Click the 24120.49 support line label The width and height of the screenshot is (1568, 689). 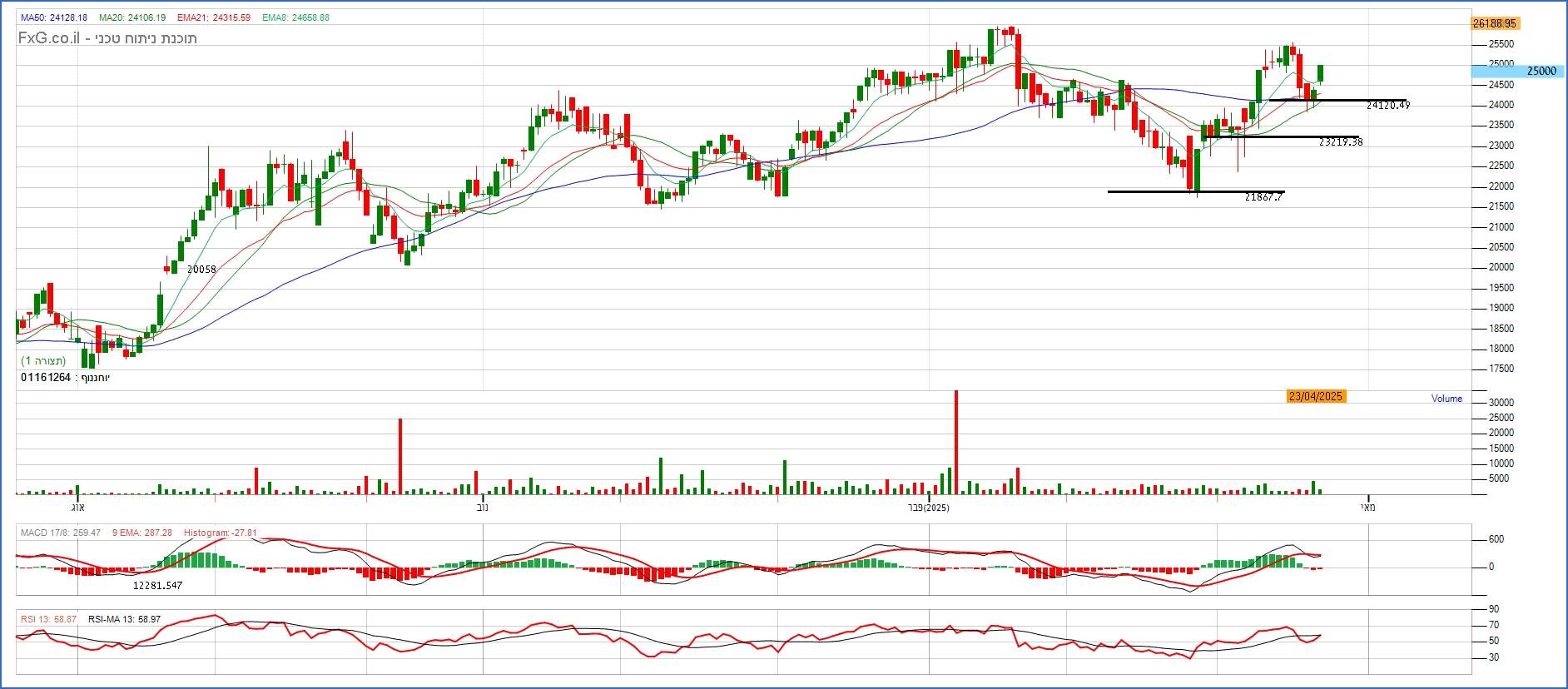click(x=1387, y=106)
